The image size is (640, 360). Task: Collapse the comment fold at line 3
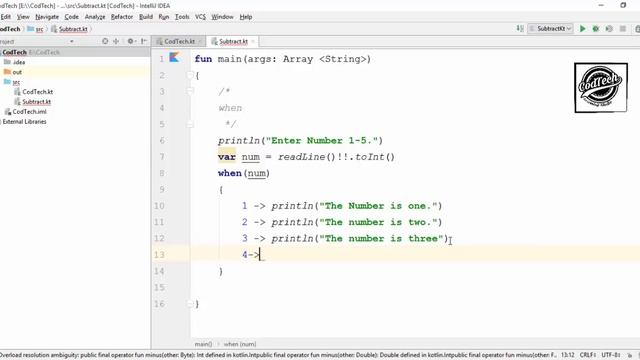point(190,91)
